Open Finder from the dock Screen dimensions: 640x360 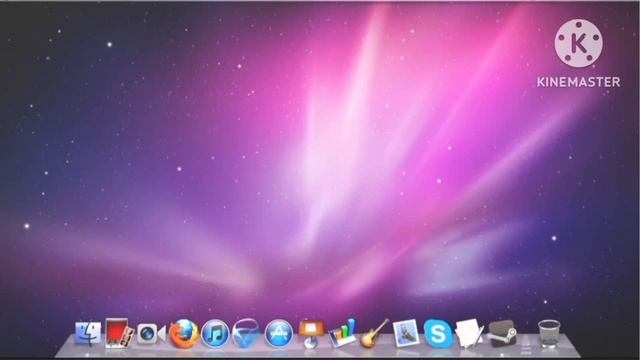[x=88, y=333]
